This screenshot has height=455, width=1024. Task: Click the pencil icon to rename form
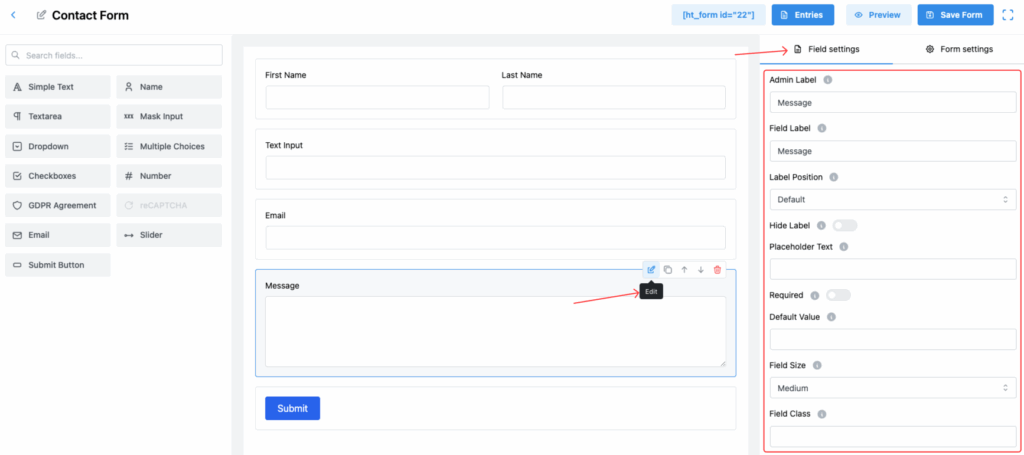coord(41,16)
